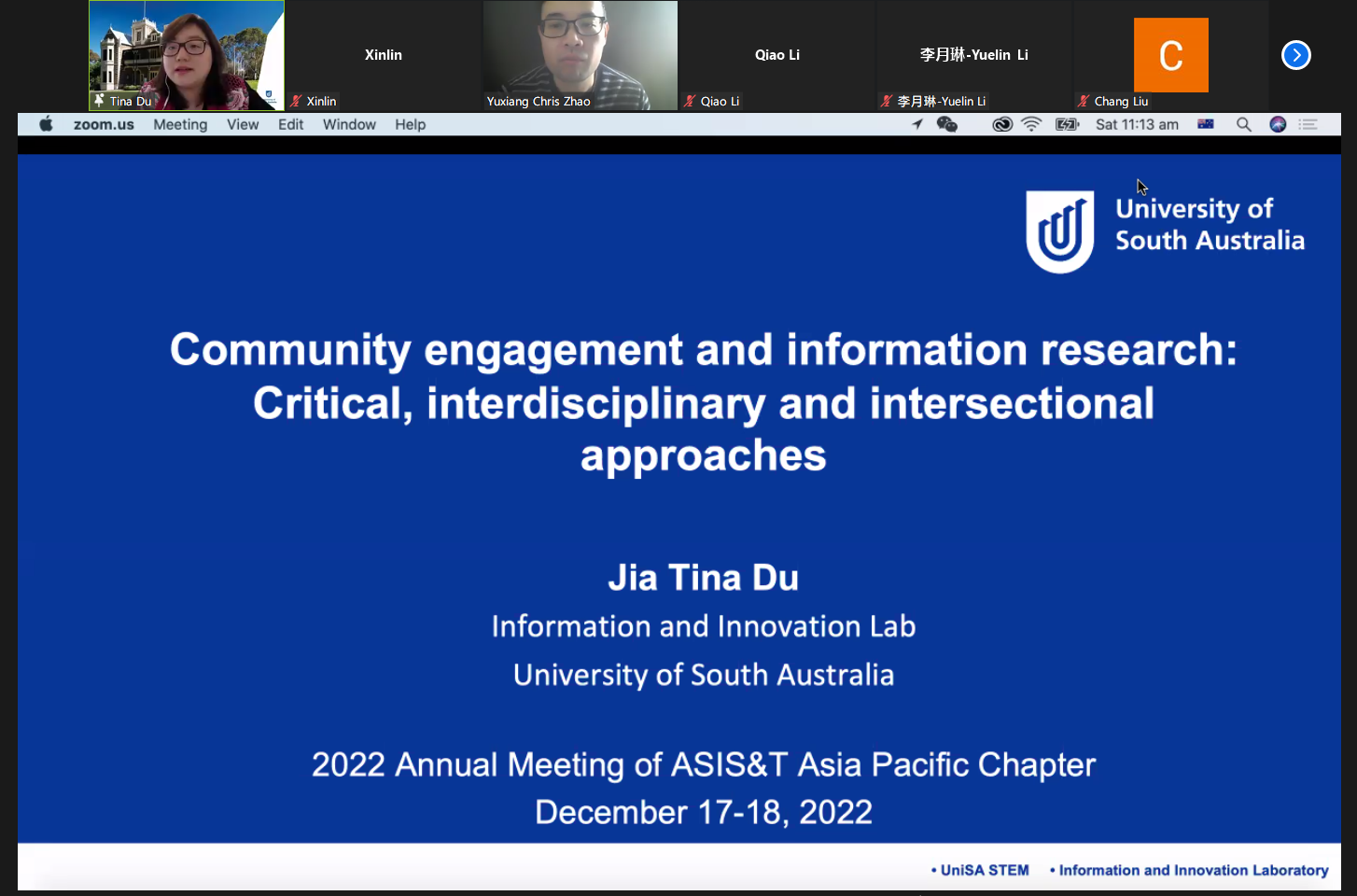Expand the View menu
The width and height of the screenshot is (1357, 896).
click(243, 124)
